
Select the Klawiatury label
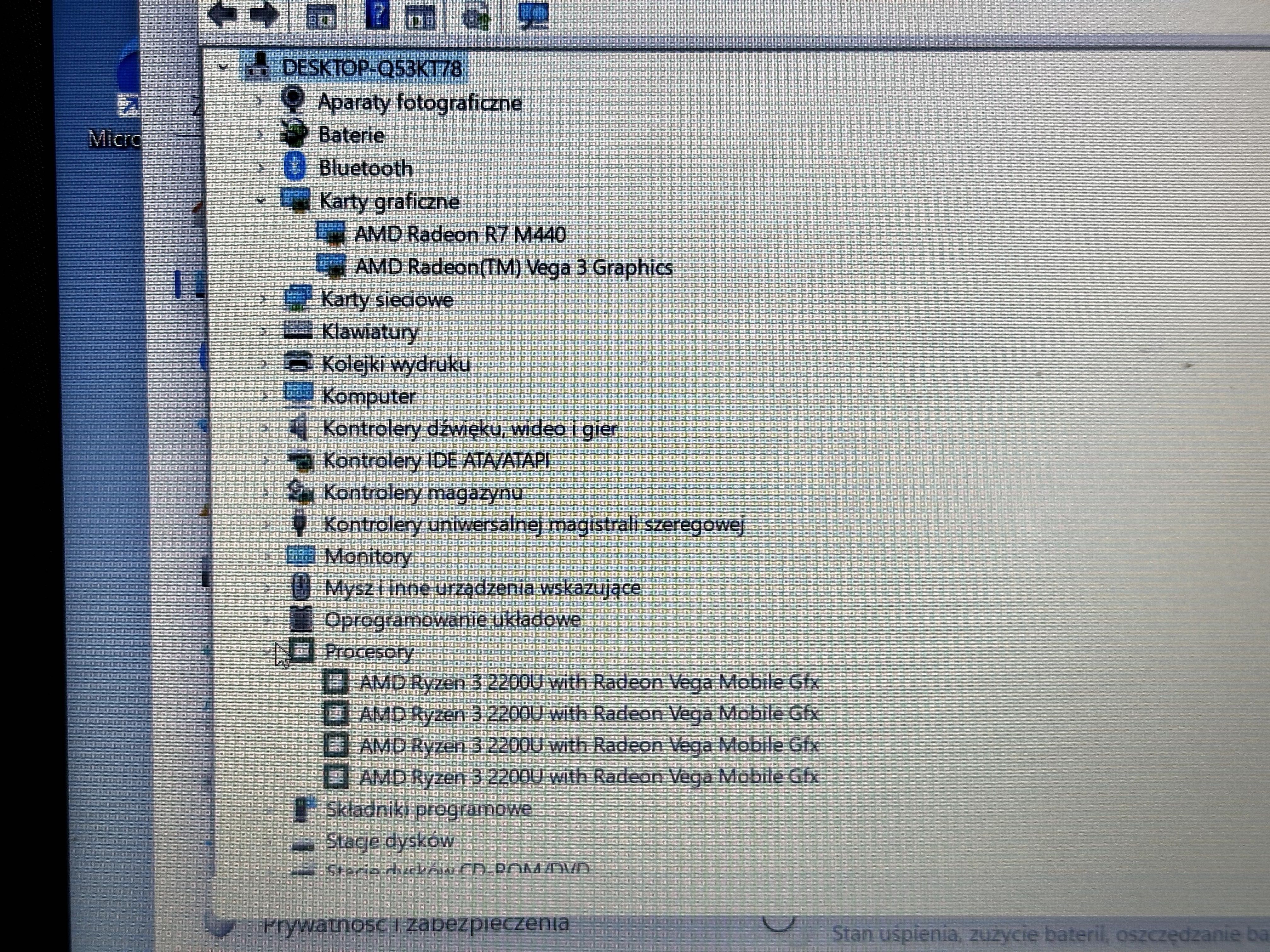point(370,332)
